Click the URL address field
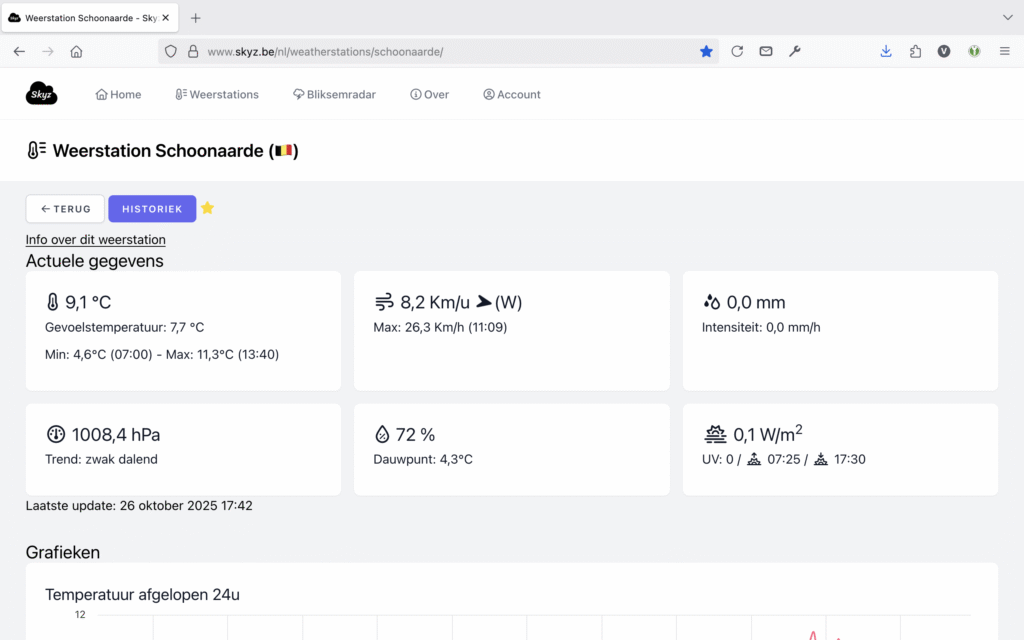The height and width of the screenshot is (640, 1024). pos(440,51)
